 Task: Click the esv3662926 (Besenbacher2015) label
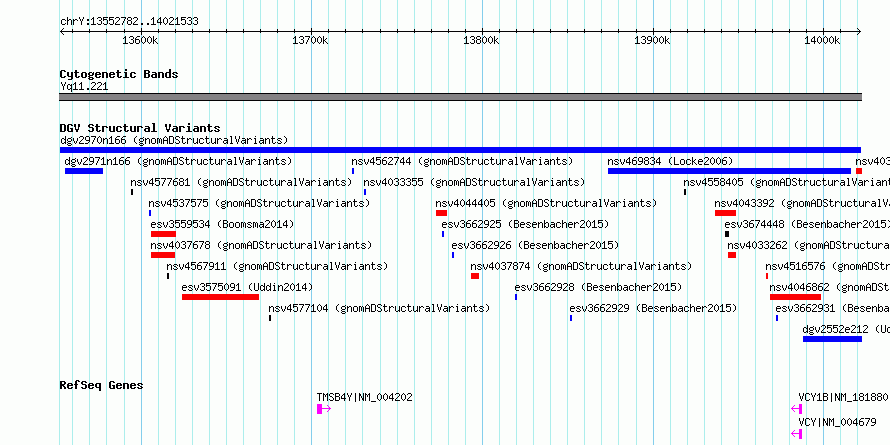pos(535,245)
